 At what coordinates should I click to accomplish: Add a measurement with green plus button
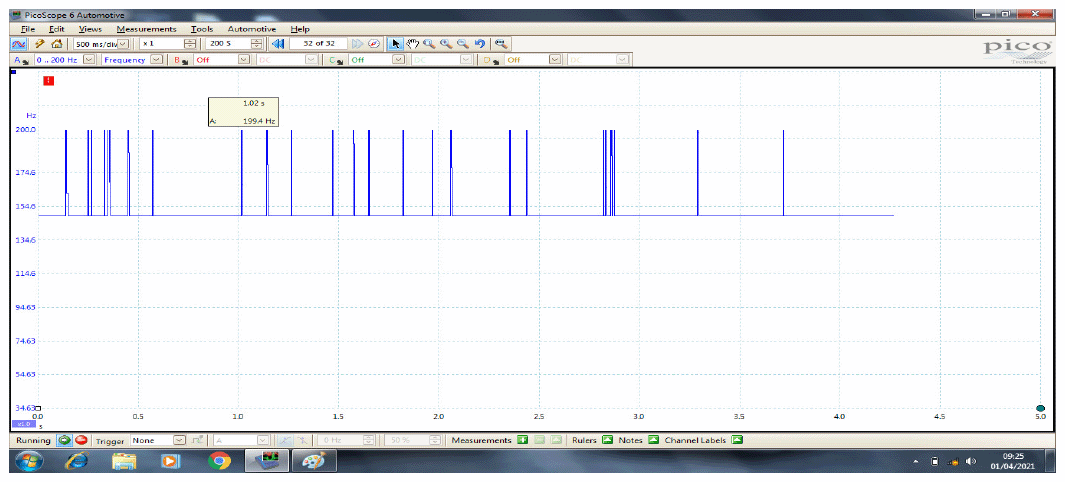coord(522,440)
